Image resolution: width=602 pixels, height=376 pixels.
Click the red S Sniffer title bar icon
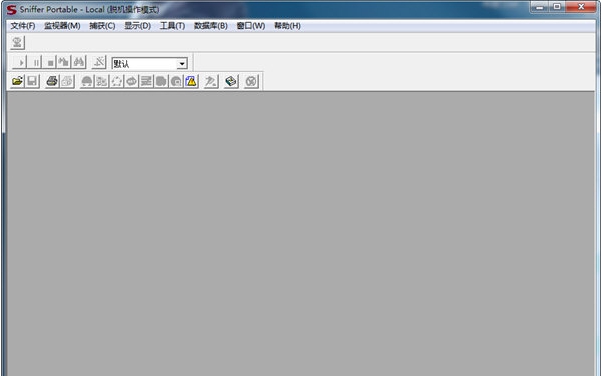[12, 9]
